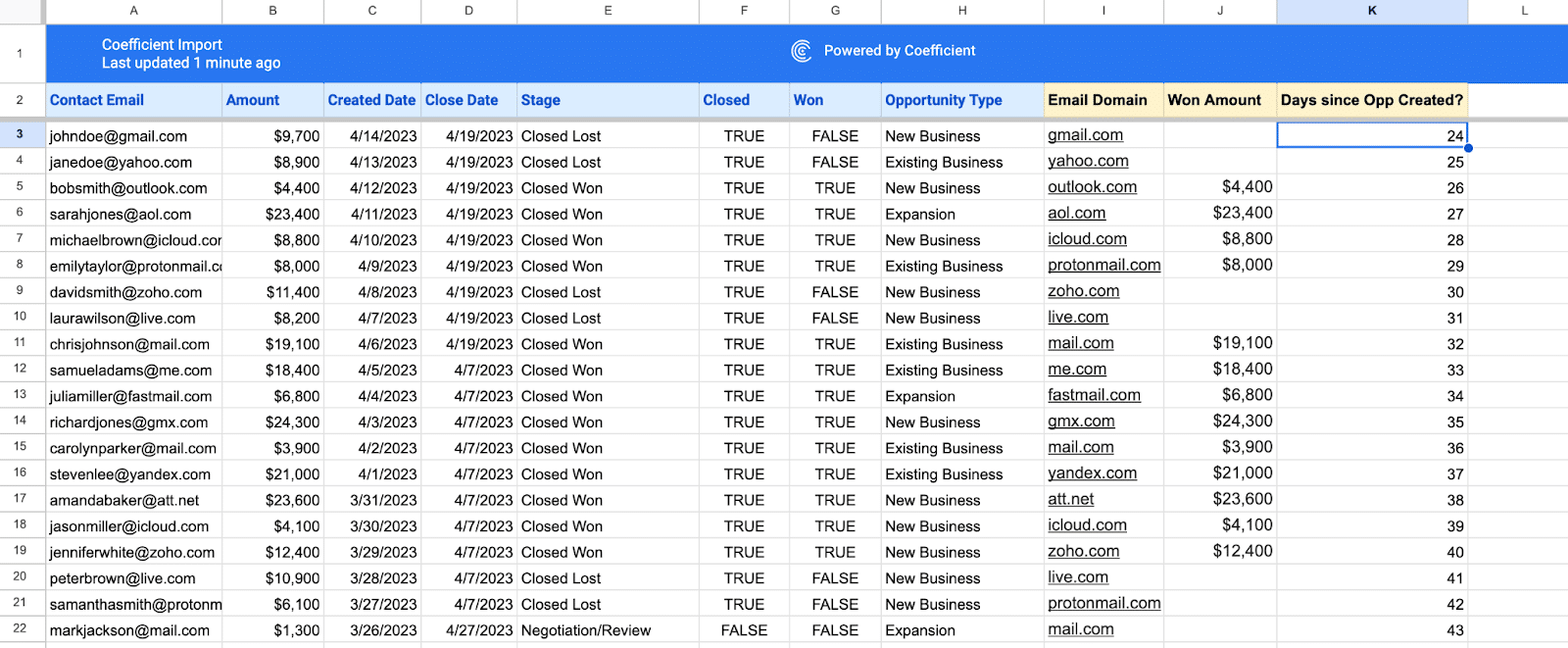The image size is (1568, 648).
Task: Select the 'Coefficient Import' banner title
Action: (x=162, y=45)
